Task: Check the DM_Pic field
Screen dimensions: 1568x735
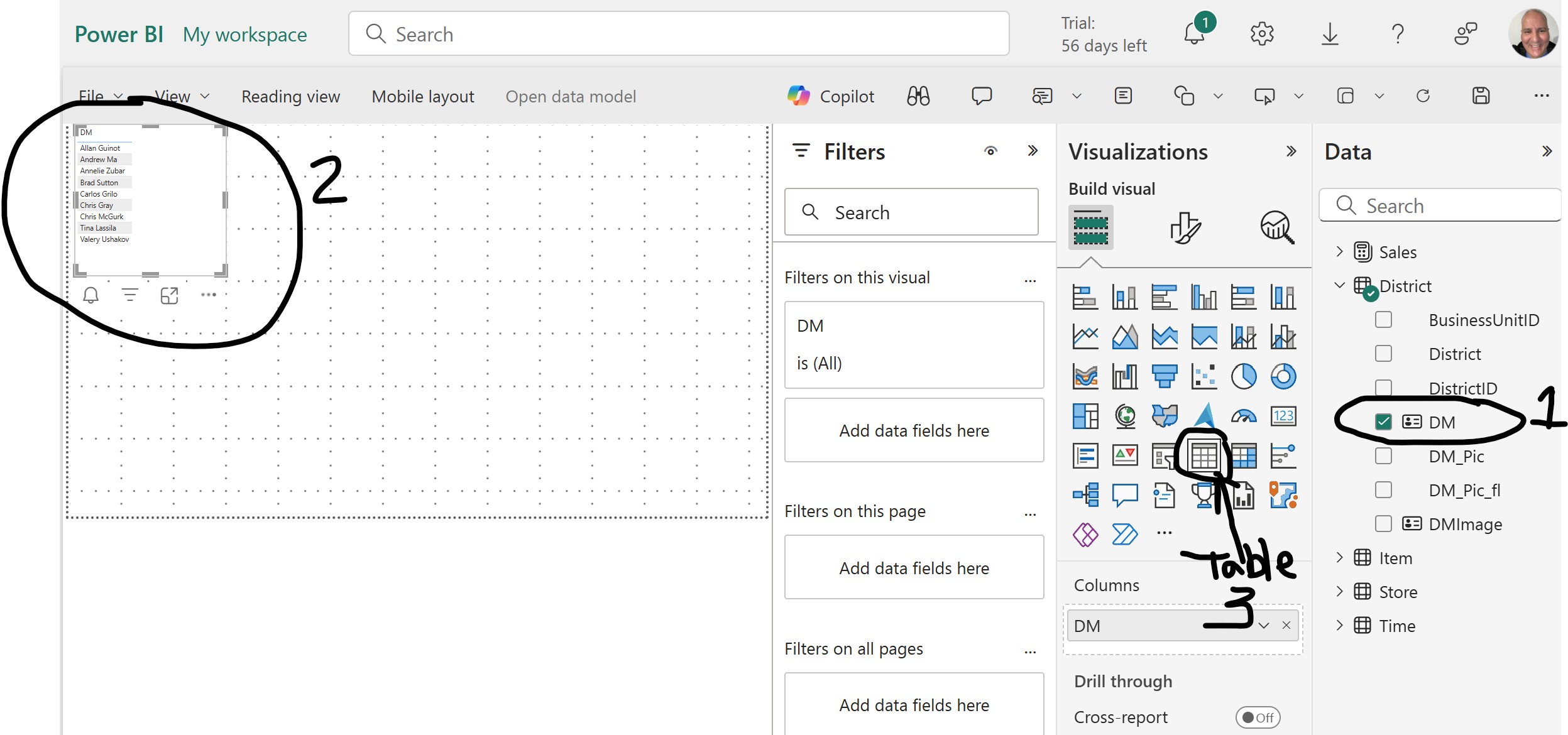Action: [1383, 456]
